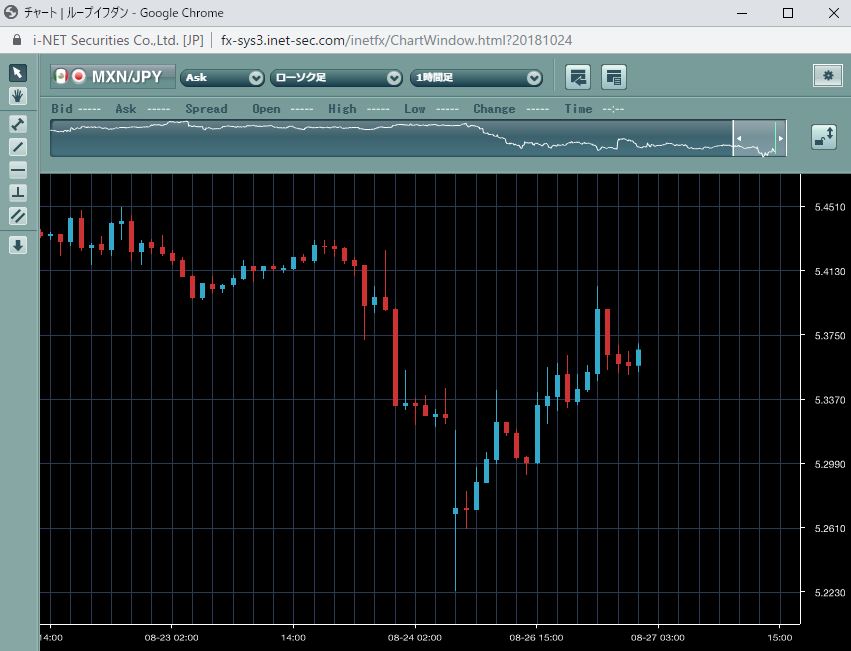851x651 pixels.
Task: Click the 5.2990 price axis label
Action: tap(830, 464)
